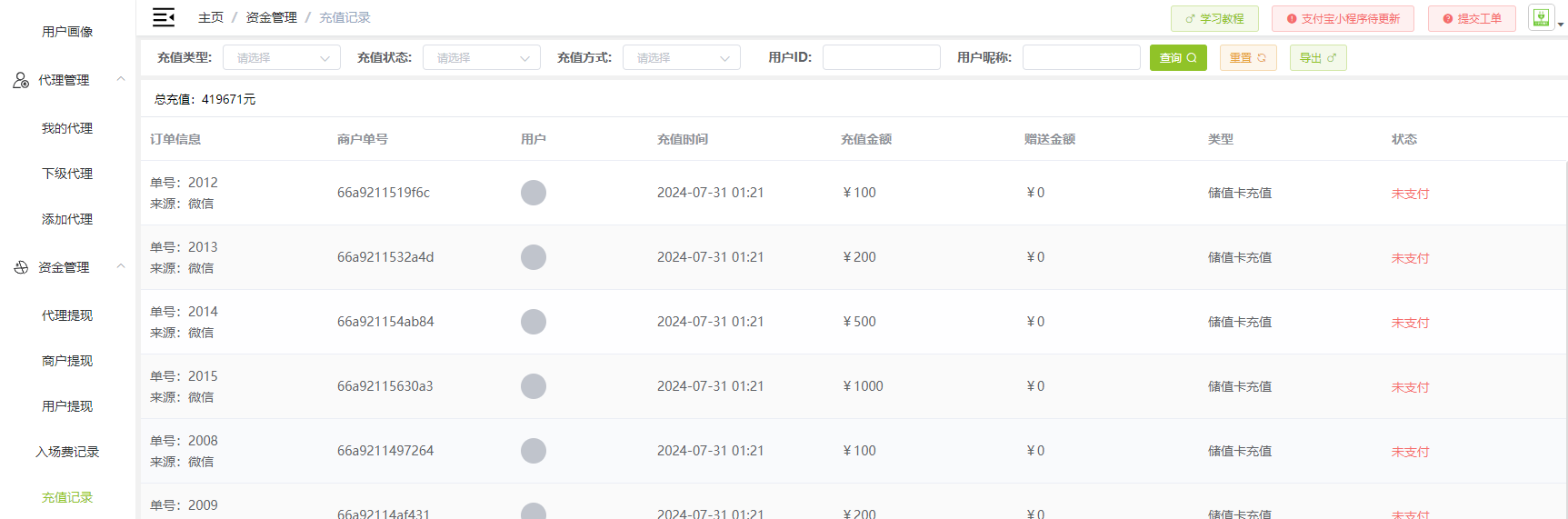
Task: Click 未支付 status in row 2014
Action: point(1411,323)
